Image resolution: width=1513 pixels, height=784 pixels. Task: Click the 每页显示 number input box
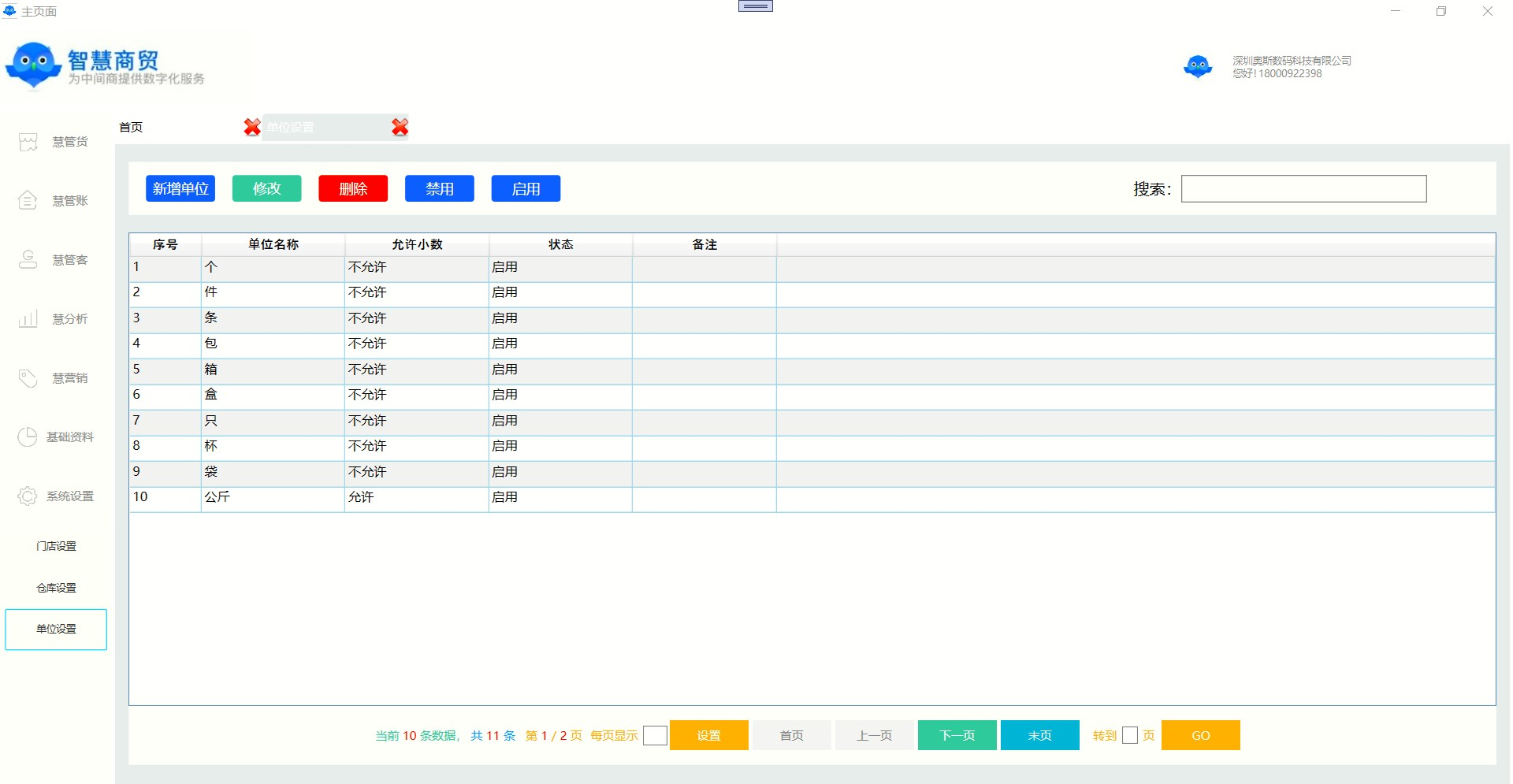[x=655, y=735]
